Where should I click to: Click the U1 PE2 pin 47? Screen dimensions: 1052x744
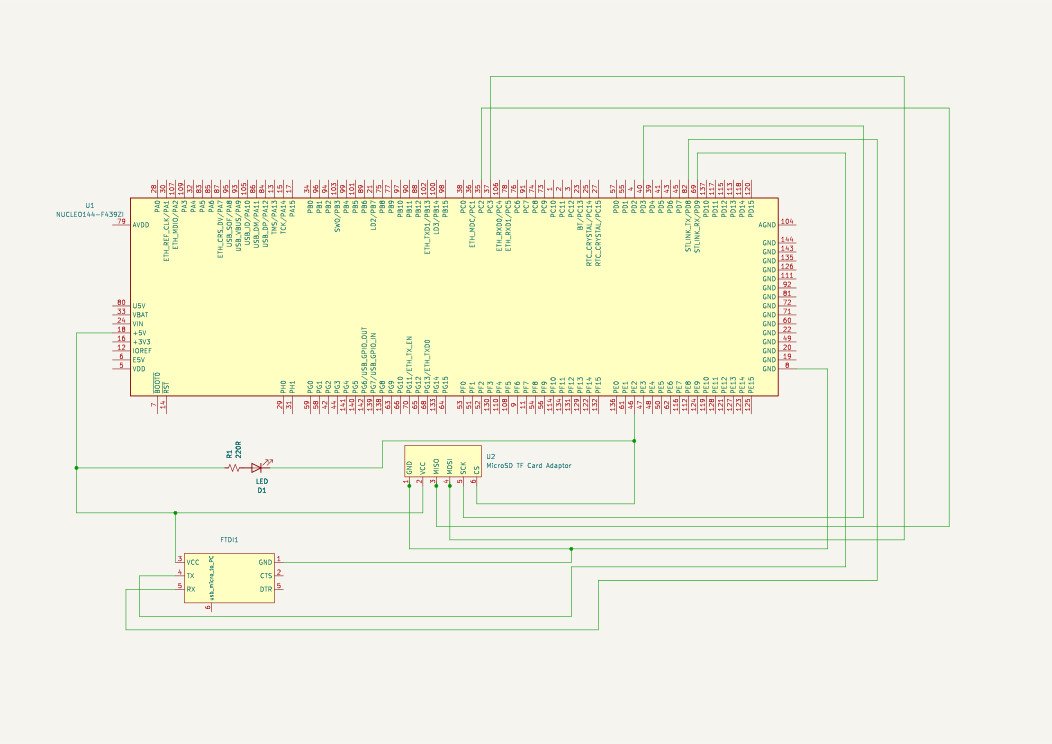tap(634, 405)
